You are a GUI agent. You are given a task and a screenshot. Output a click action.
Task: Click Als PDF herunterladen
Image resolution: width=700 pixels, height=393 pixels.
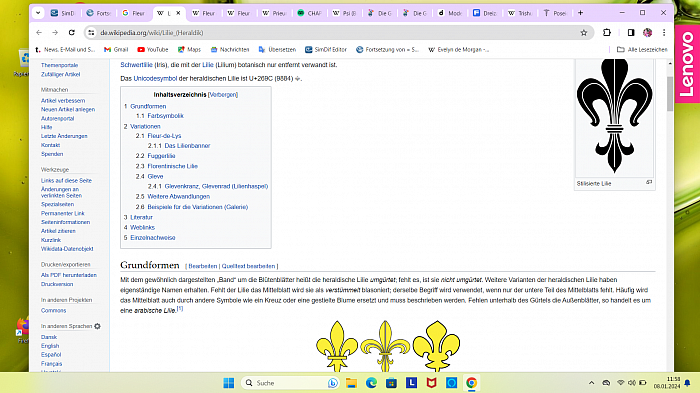coord(69,275)
